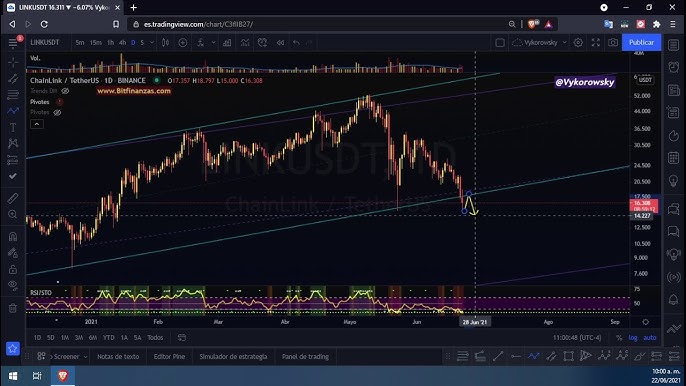Viewport: 686px width, 386px height.
Task: Reload the page in browser
Action: (44, 24)
